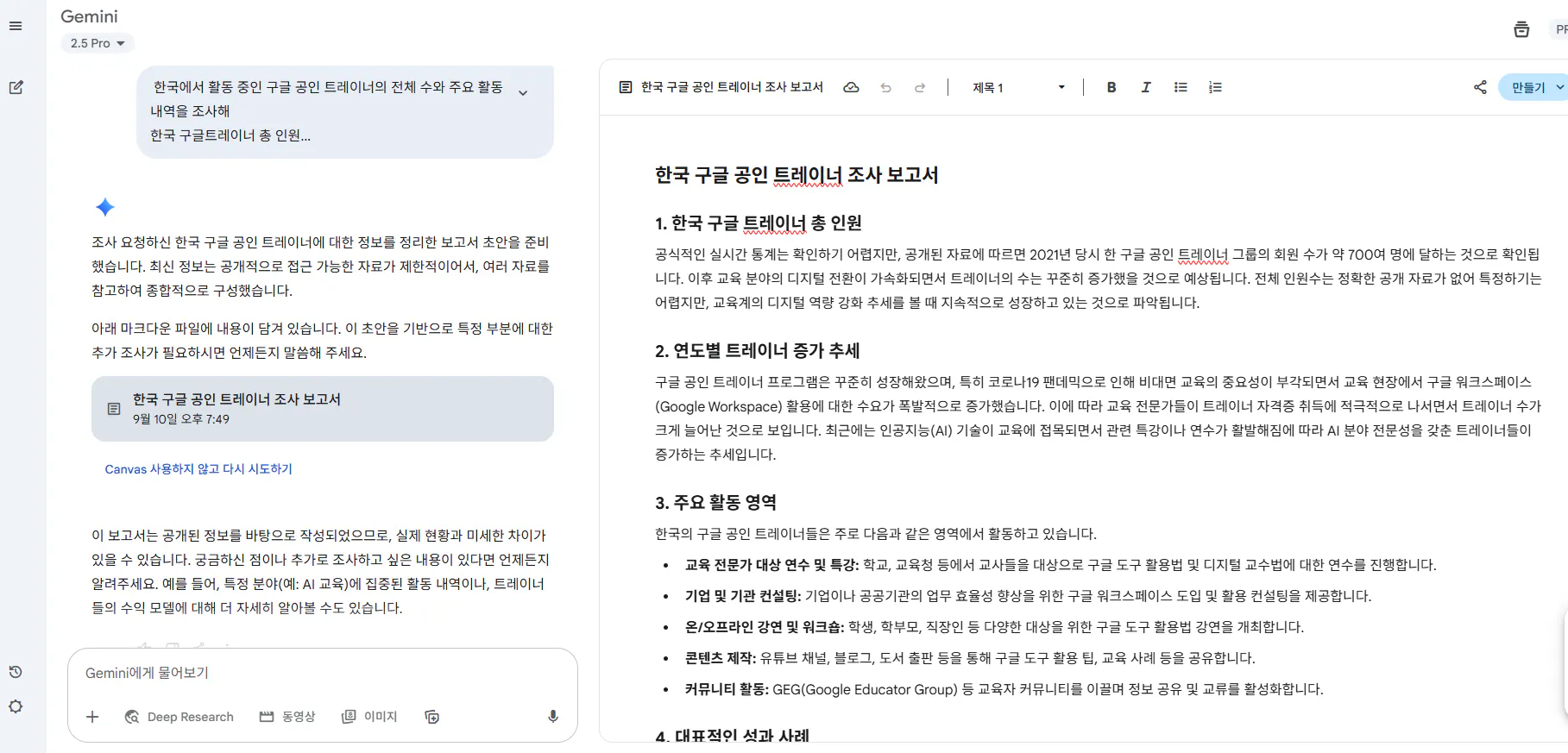Click the cloud save status icon

coord(851,87)
